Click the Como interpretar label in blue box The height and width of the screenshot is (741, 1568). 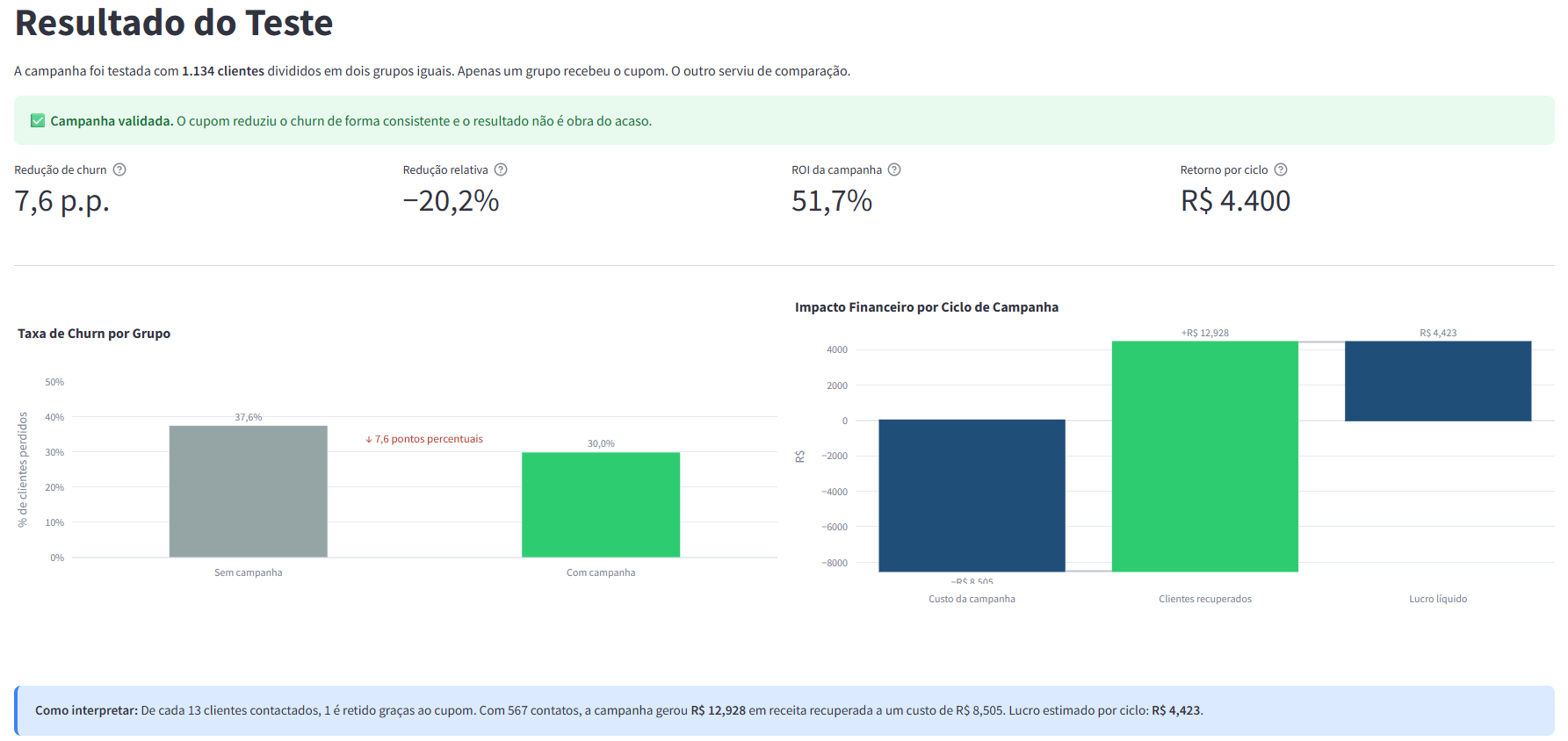click(86, 710)
